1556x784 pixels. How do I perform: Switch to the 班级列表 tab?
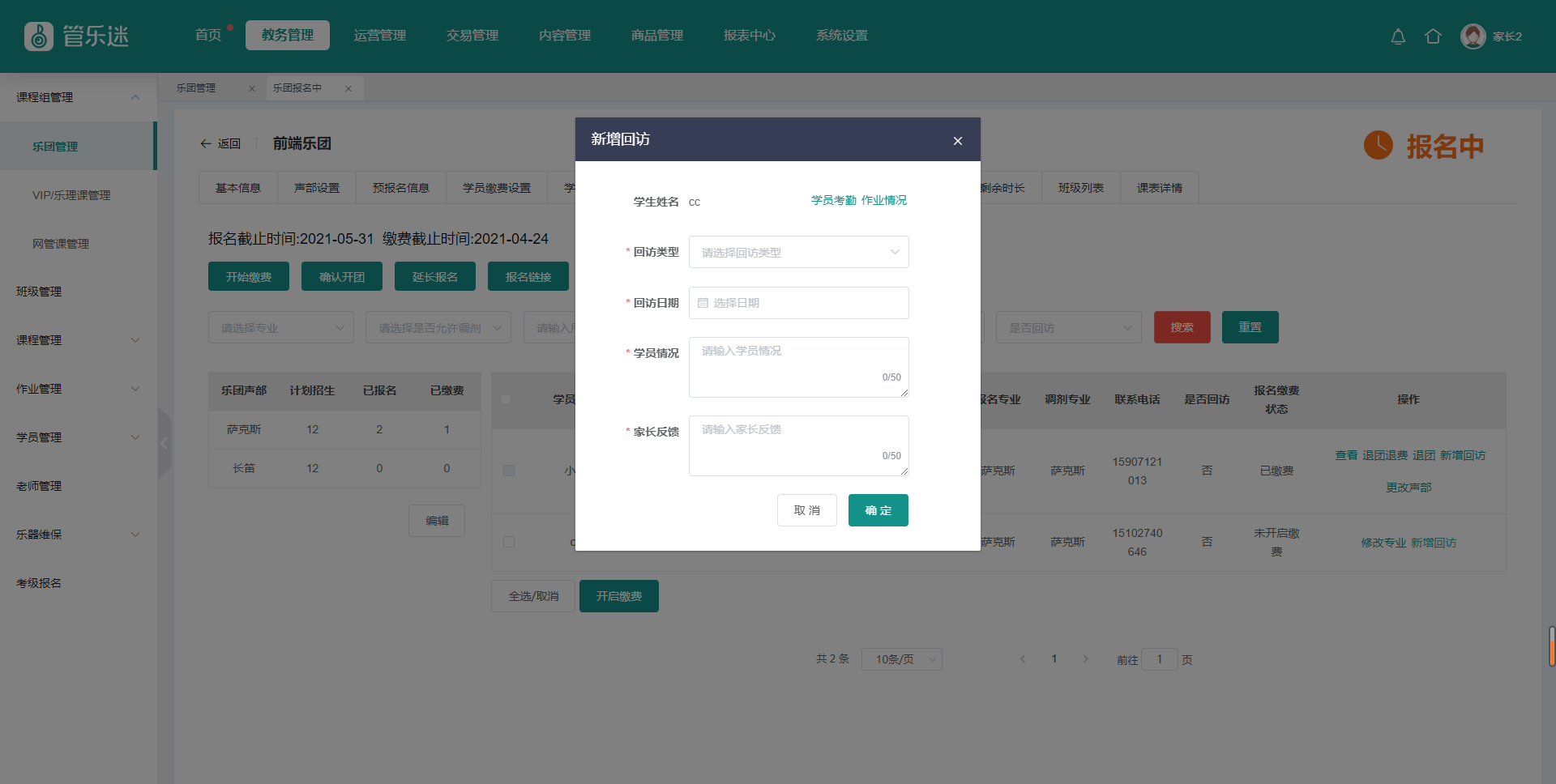[1080, 188]
